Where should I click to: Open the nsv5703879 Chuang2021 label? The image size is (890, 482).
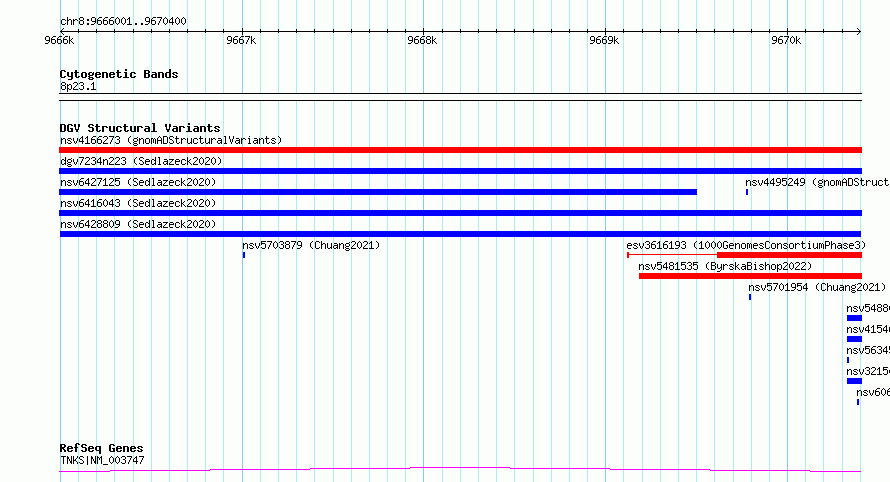click(311, 245)
